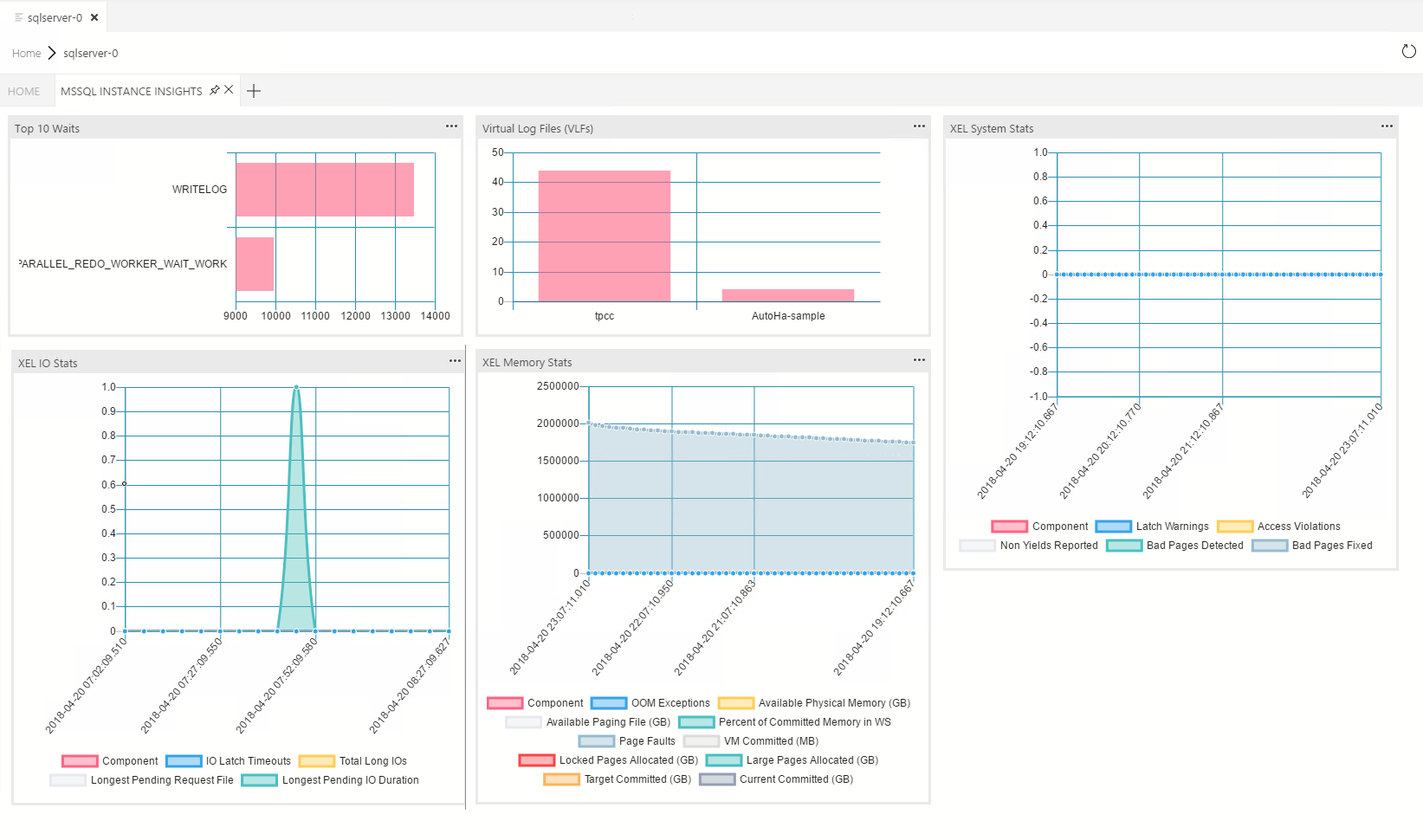The image size is (1423, 840).
Task: Toggle Target Committed (GB) legend item
Action: pos(618,779)
